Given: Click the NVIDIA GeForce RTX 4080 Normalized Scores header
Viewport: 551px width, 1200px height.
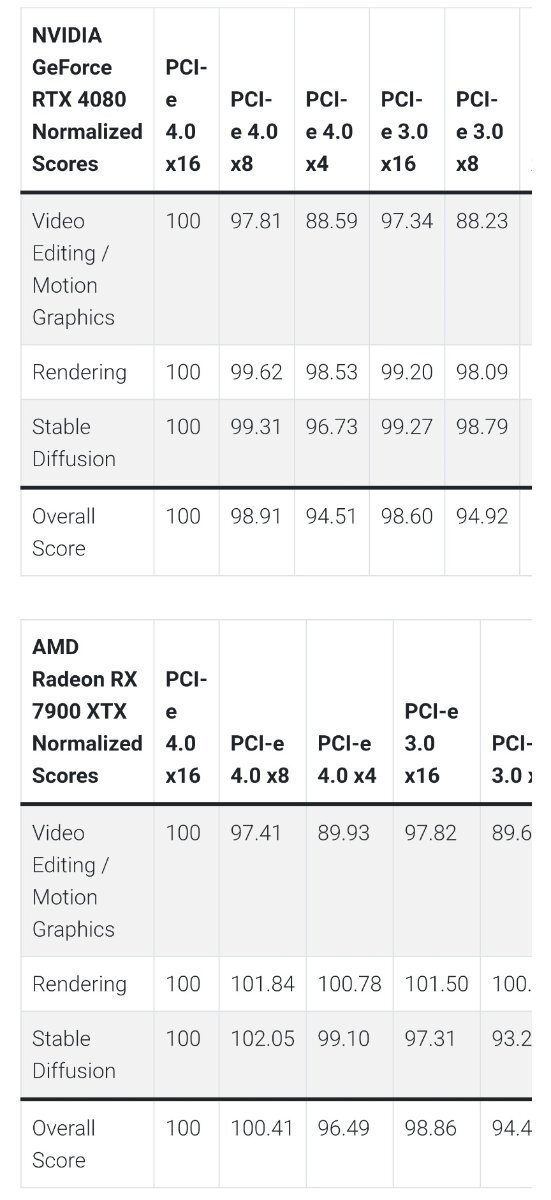Looking at the screenshot, I should coord(87,99).
